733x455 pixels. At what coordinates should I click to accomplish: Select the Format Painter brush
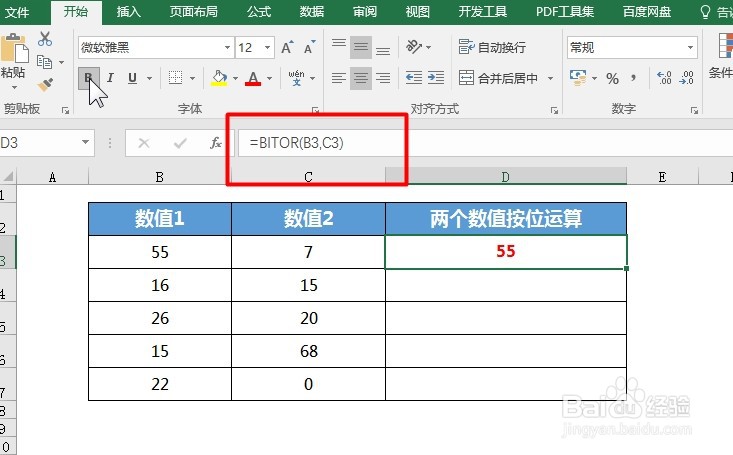pos(45,85)
